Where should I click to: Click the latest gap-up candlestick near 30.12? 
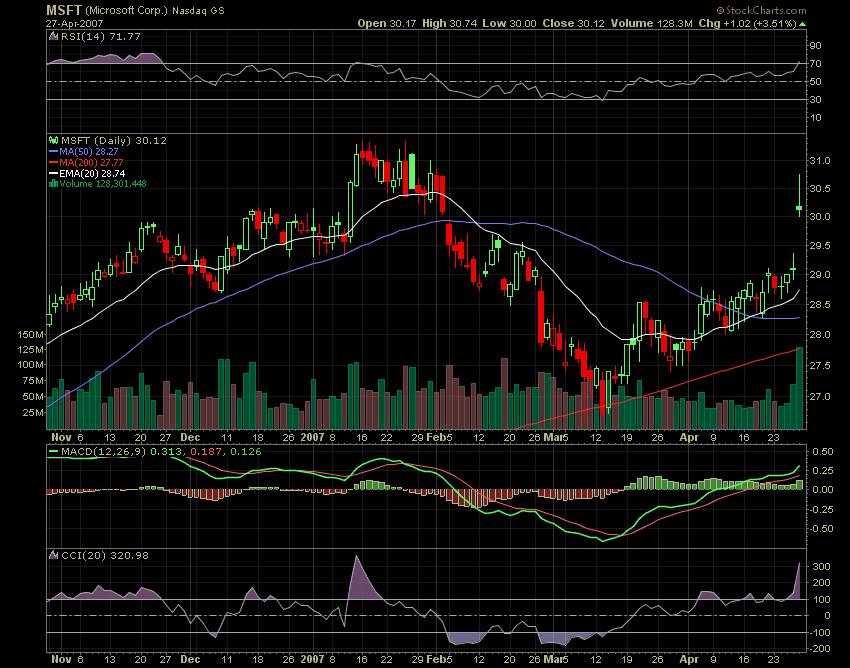pos(799,208)
